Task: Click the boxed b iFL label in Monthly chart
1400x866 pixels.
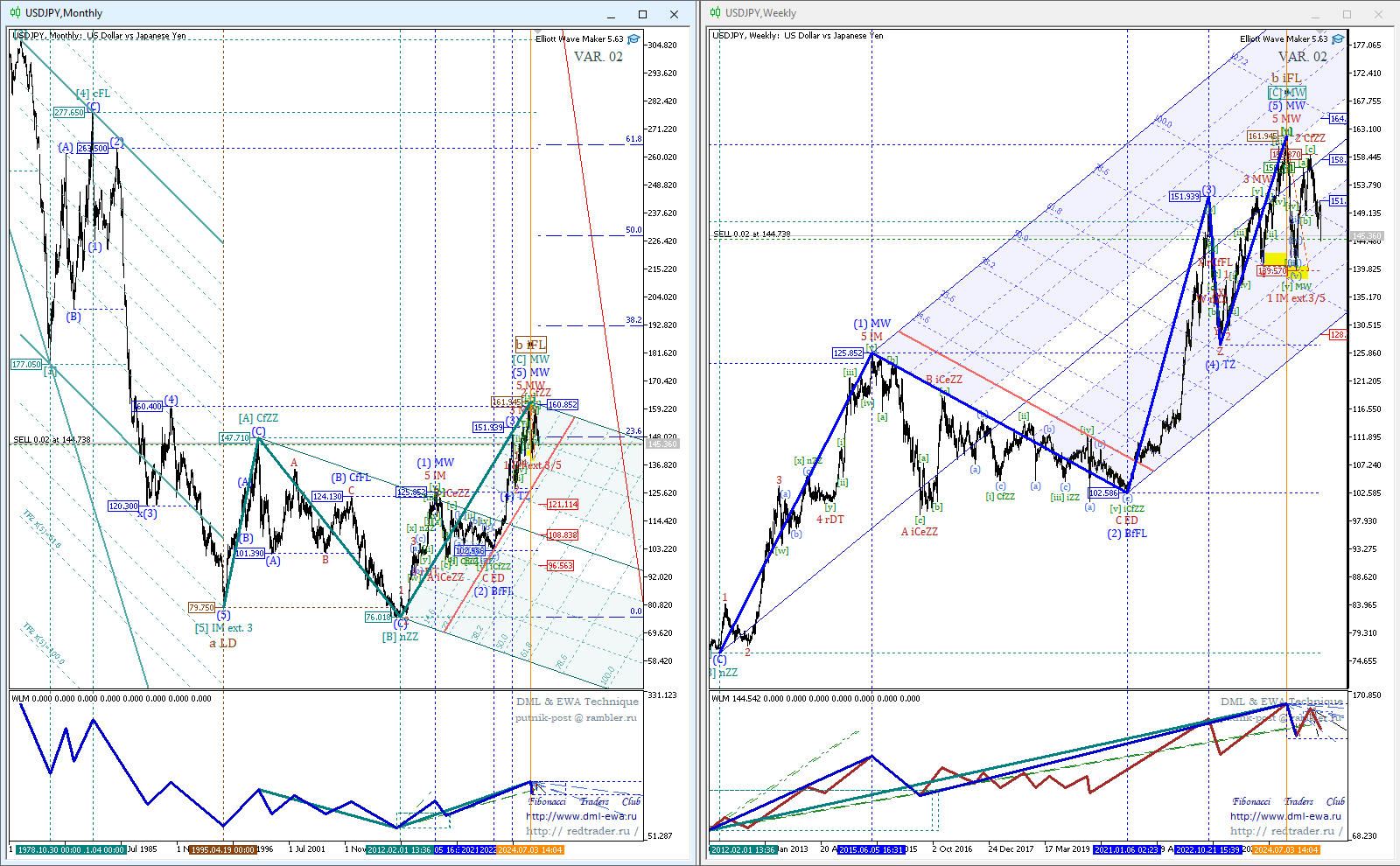Action: (531, 345)
